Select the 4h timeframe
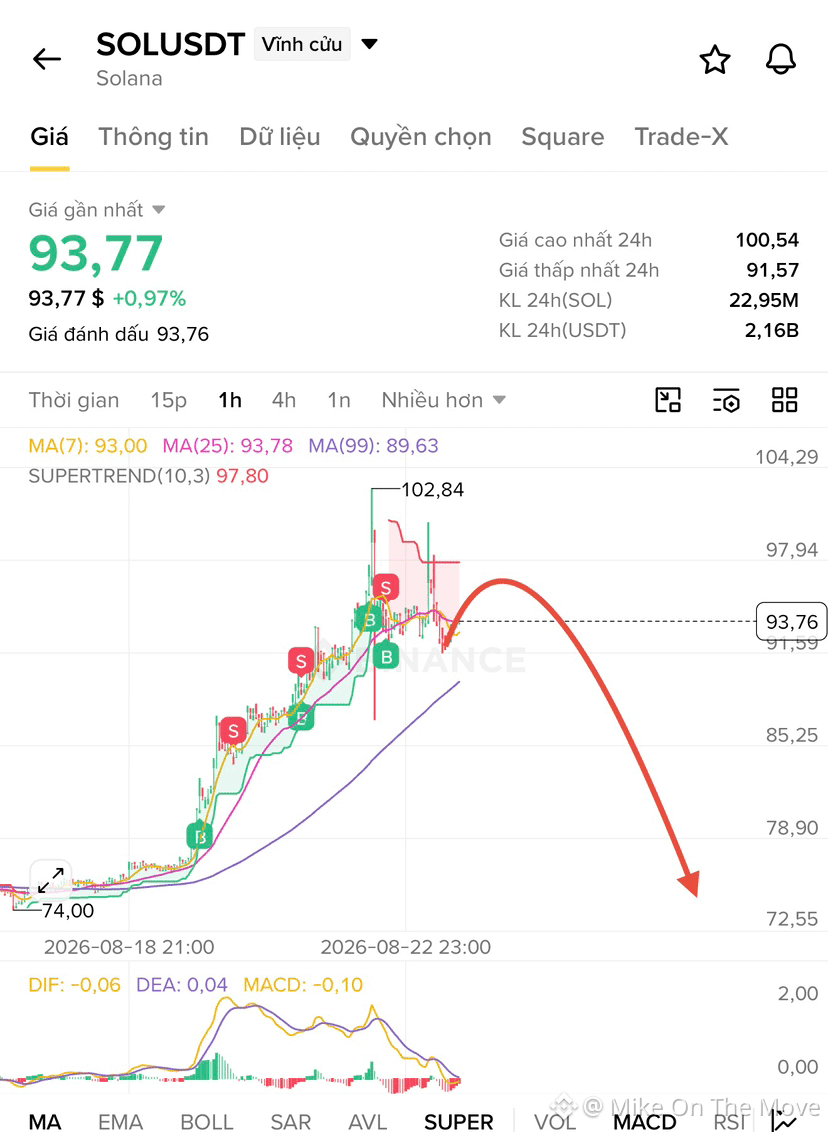828x1132 pixels. pos(284,400)
